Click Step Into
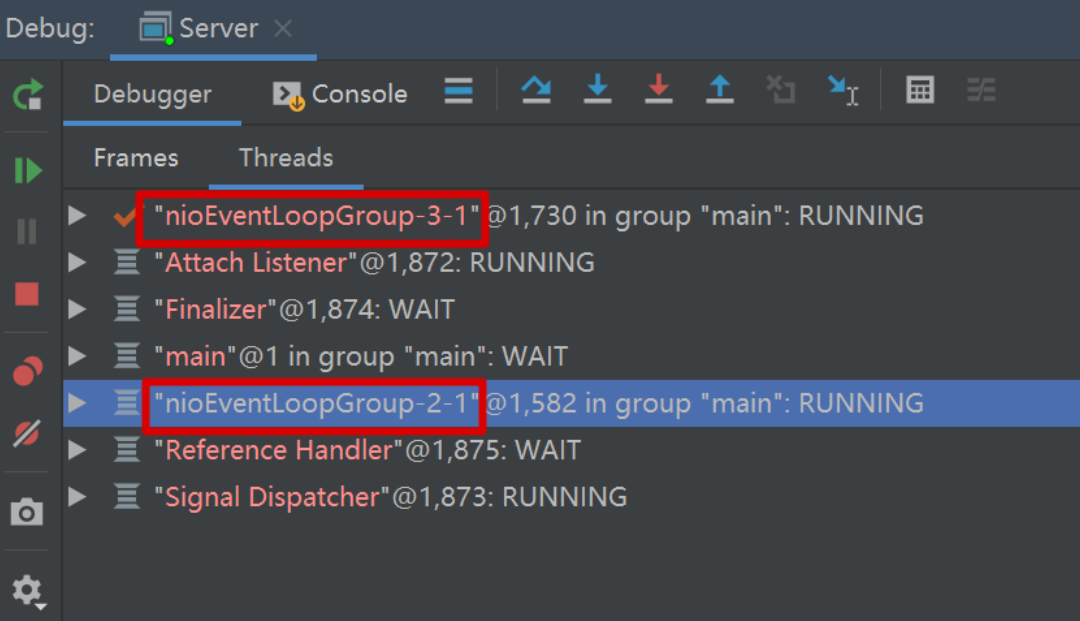 [x=597, y=90]
